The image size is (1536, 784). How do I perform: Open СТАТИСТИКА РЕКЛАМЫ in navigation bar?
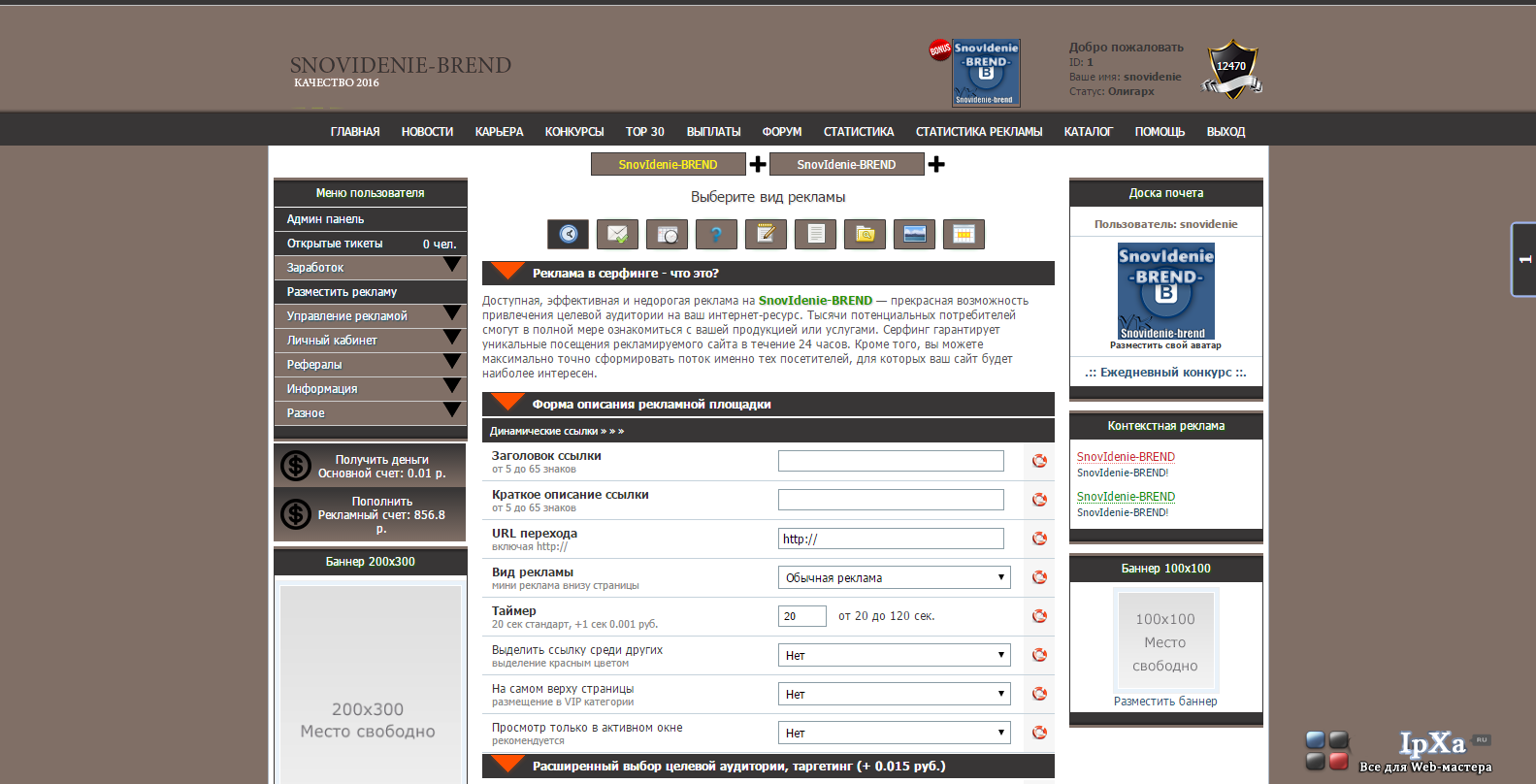(979, 132)
